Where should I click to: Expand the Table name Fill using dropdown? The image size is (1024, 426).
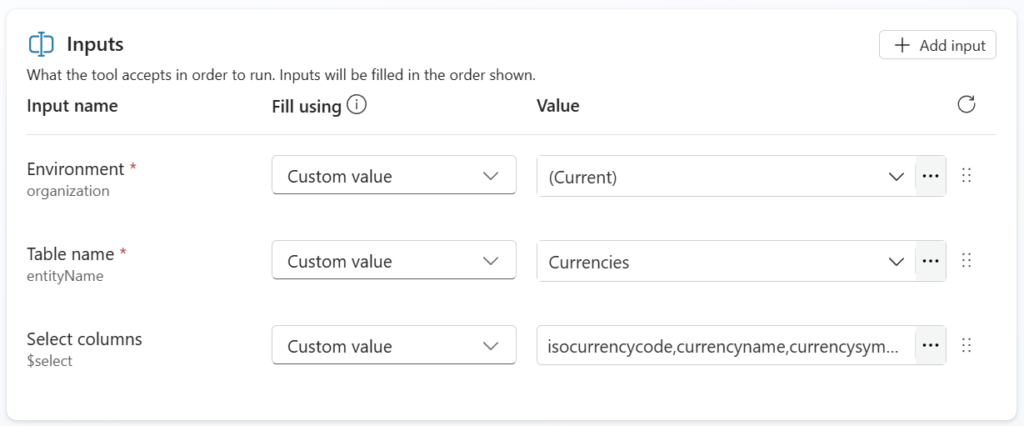click(393, 261)
